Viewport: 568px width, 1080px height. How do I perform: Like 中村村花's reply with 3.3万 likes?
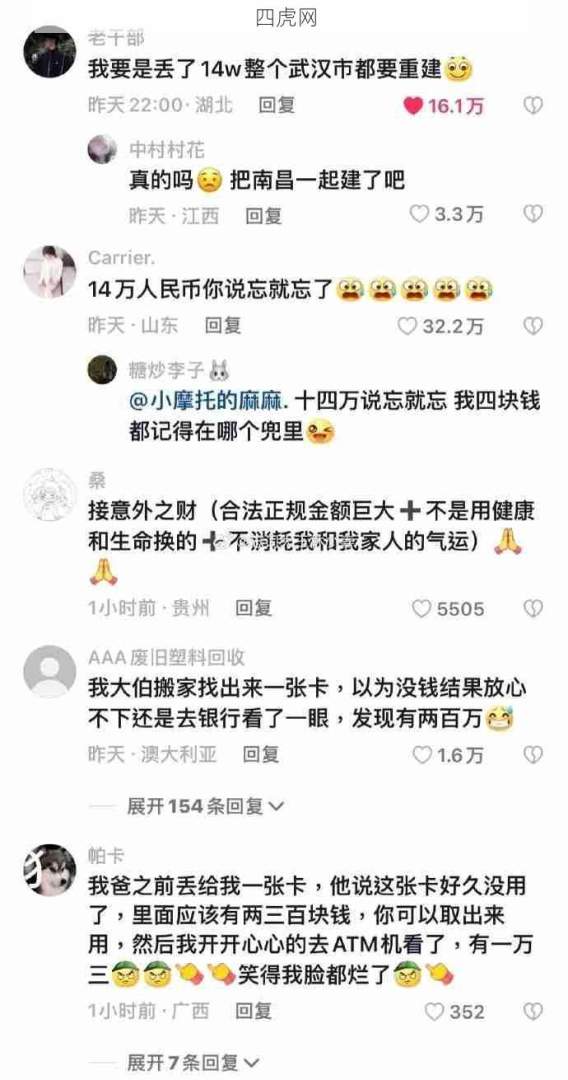[x=419, y=214]
